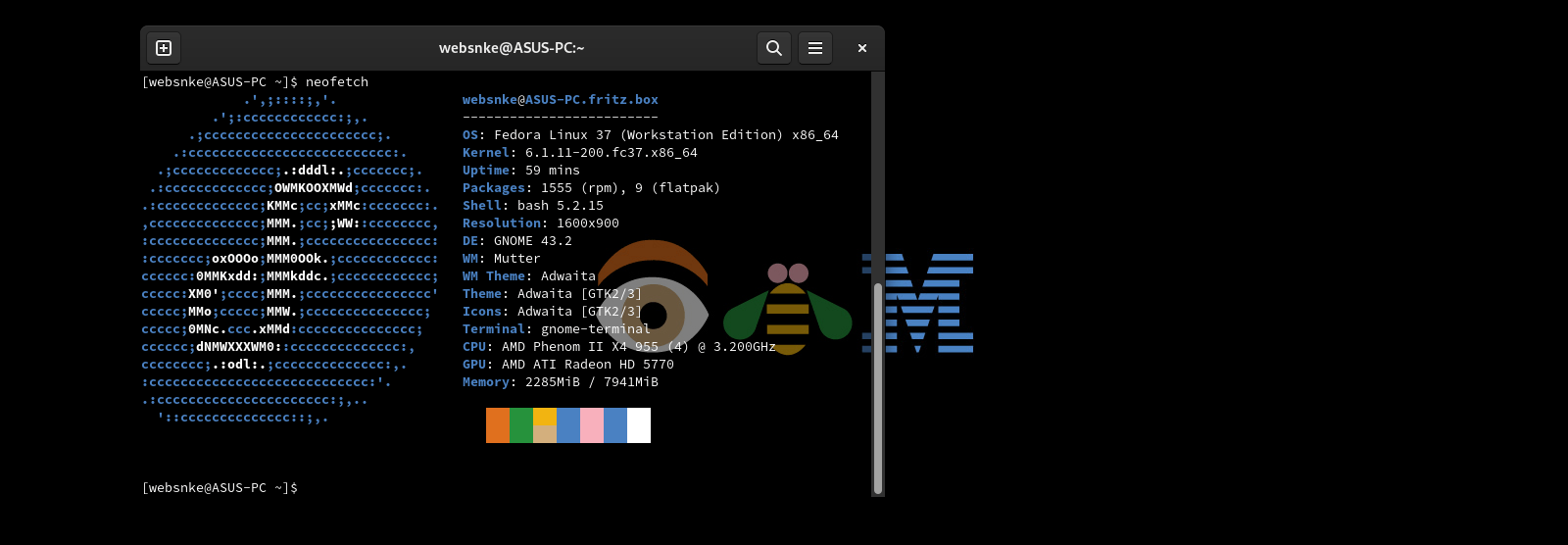This screenshot has width=1568, height=545.
Task: Click the Packages: 1555 (rpm) line
Action: click(592, 188)
